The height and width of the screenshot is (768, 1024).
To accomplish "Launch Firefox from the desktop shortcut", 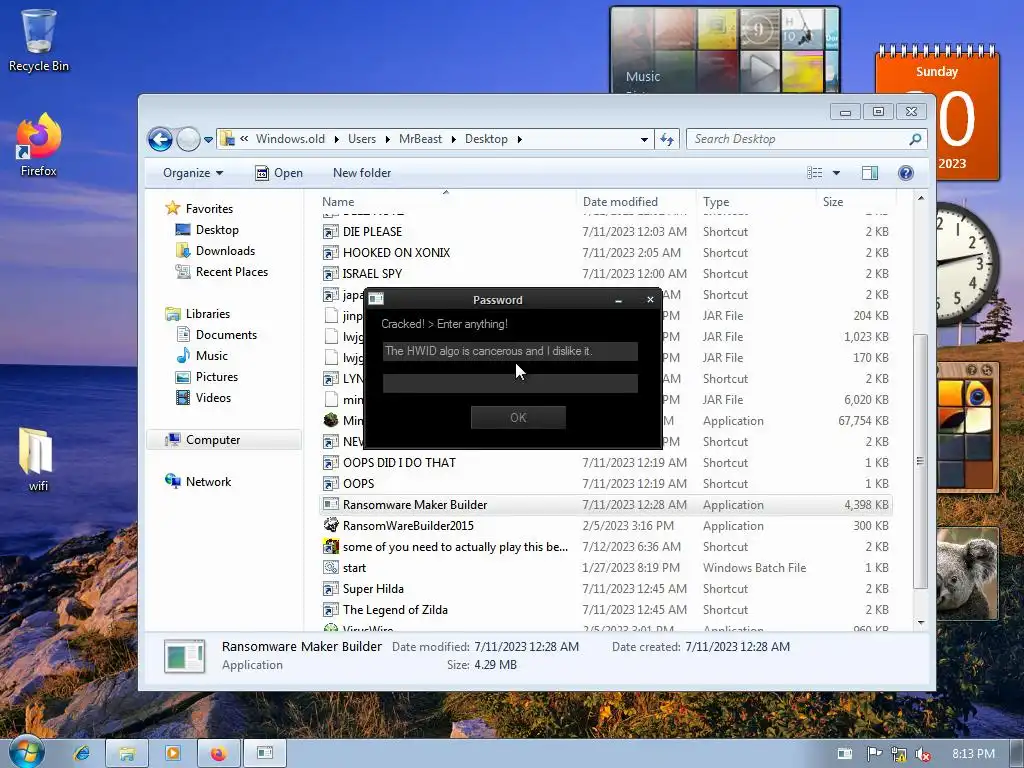I will (39, 145).
